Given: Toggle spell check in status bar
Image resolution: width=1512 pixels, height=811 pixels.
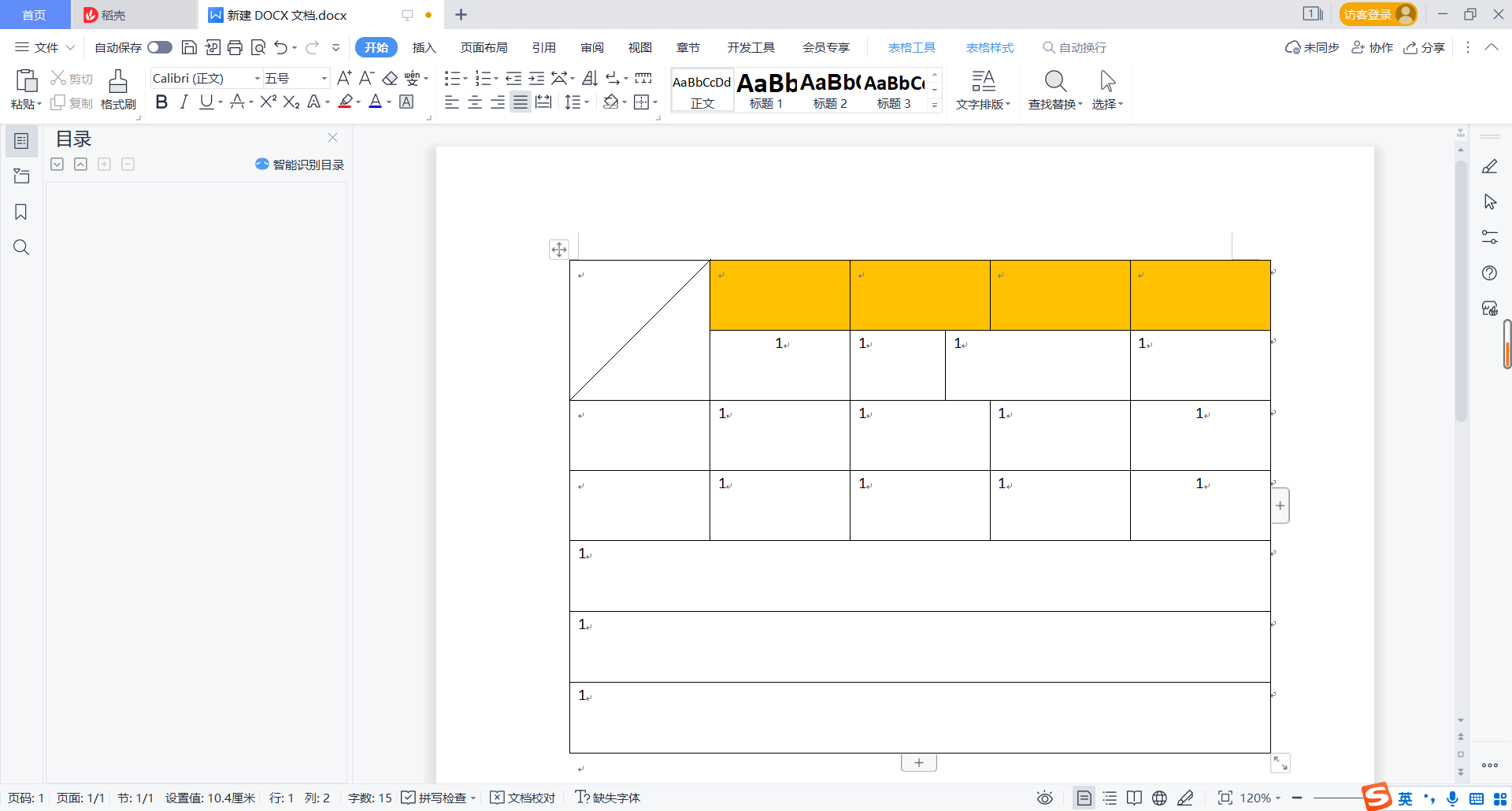Looking at the screenshot, I should point(438,798).
